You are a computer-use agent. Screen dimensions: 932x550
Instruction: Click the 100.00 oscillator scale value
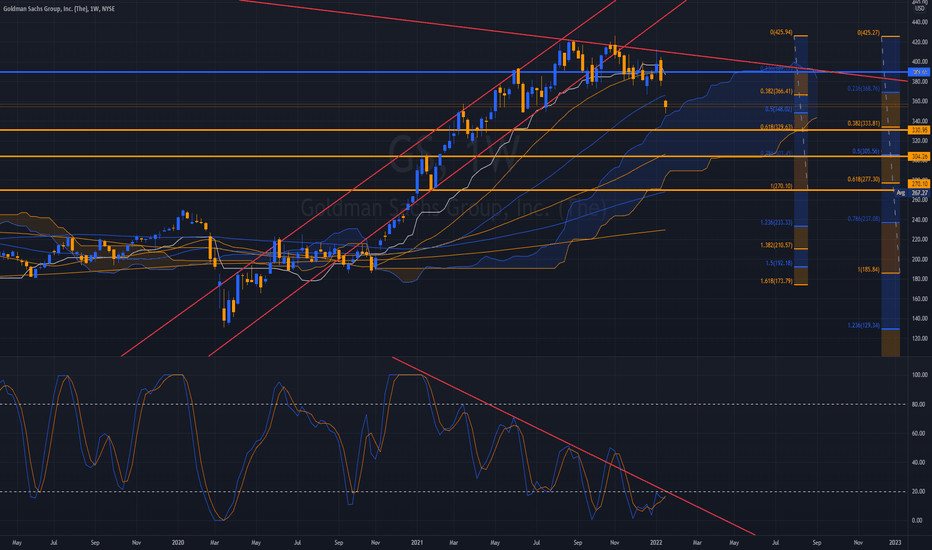pos(920,375)
